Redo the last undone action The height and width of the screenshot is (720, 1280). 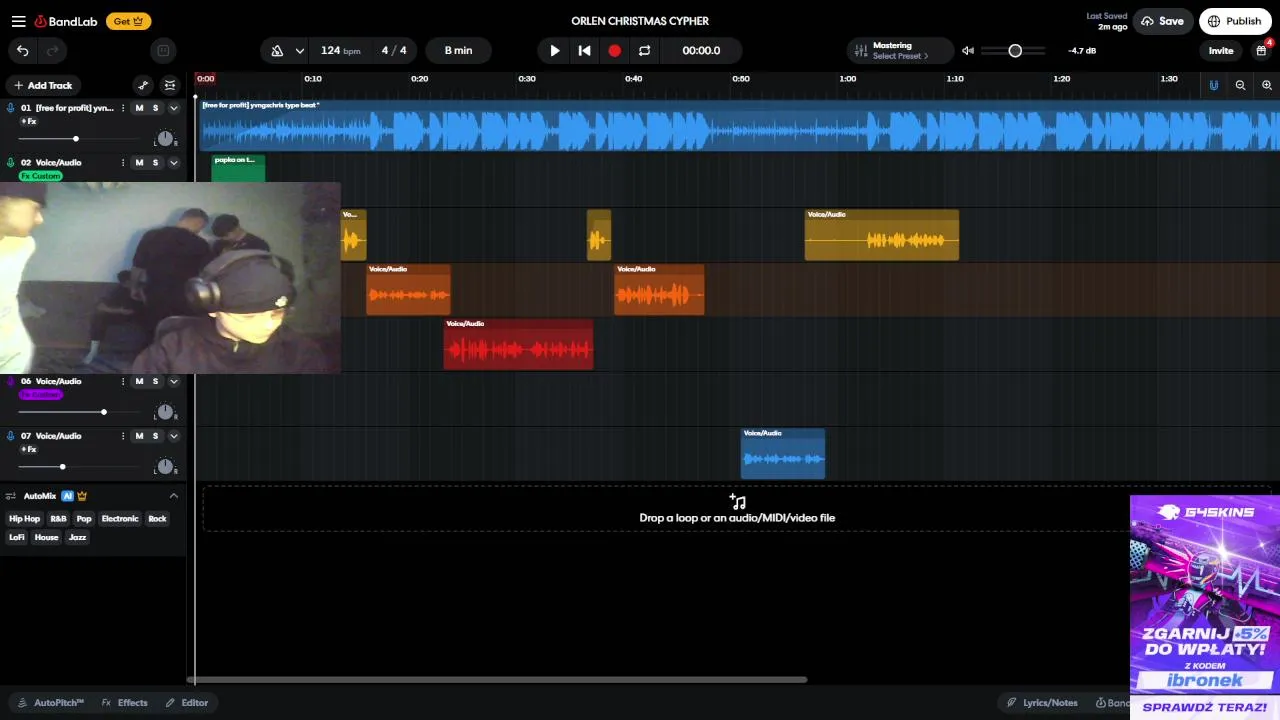pos(53,51)
